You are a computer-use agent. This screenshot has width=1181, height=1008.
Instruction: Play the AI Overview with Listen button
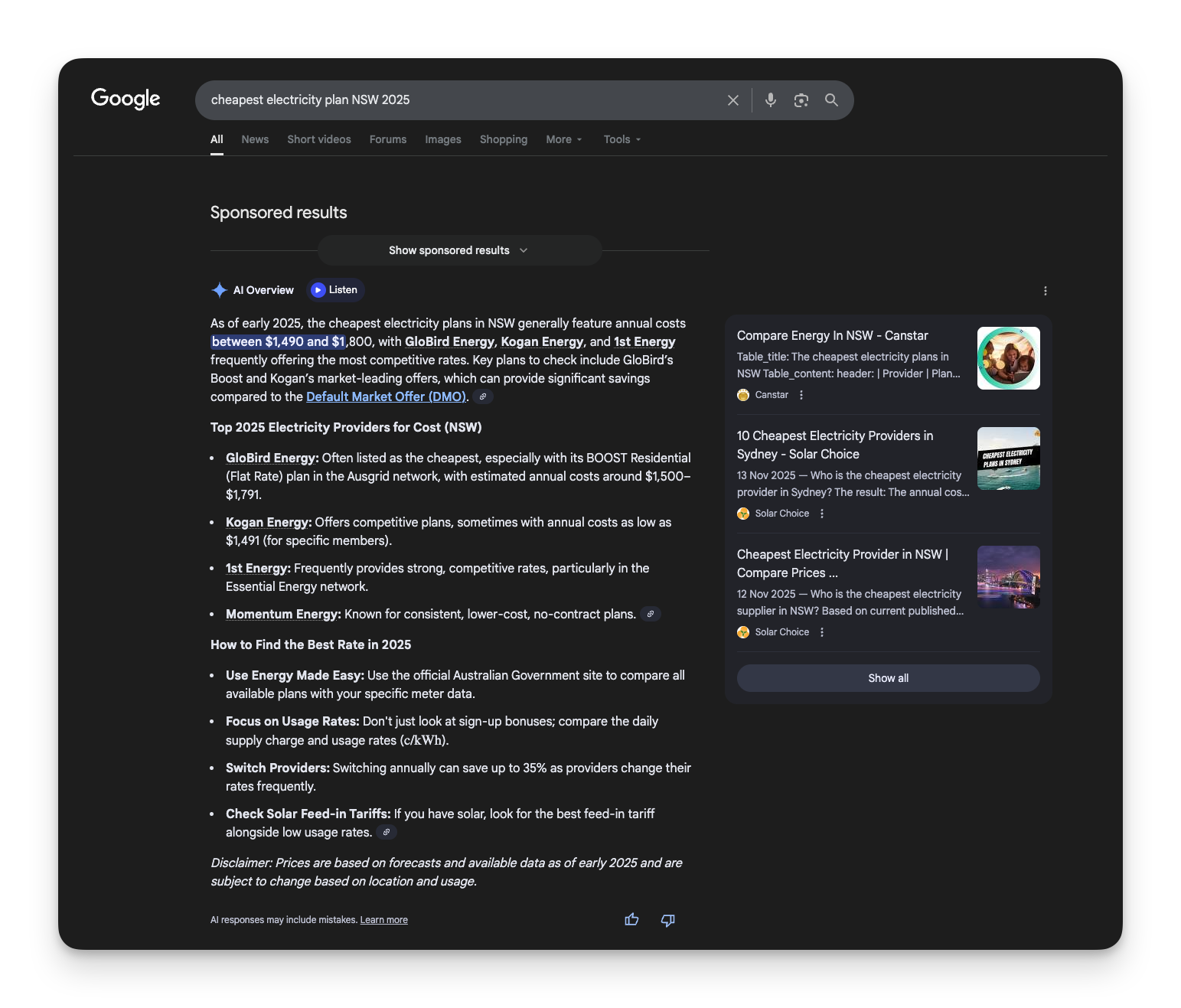(335, 290)
